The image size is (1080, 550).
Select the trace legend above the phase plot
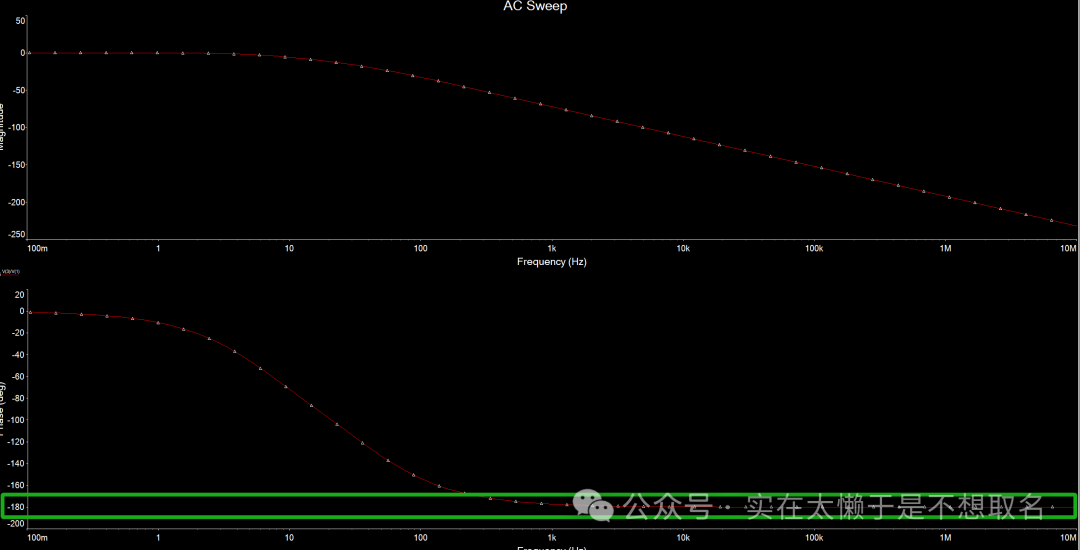pos(13,272)
